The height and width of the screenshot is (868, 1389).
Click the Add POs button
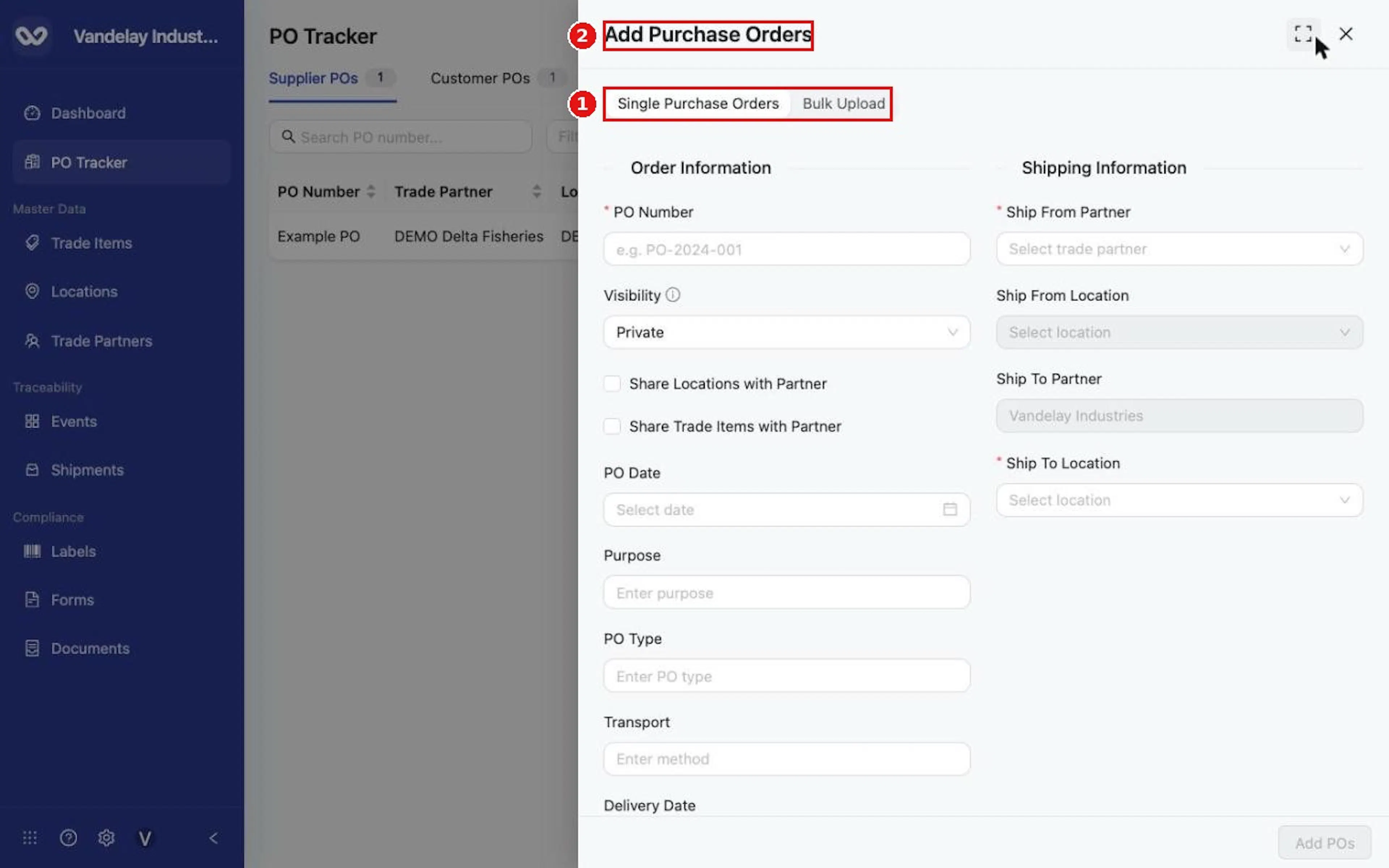(1324, 843)
